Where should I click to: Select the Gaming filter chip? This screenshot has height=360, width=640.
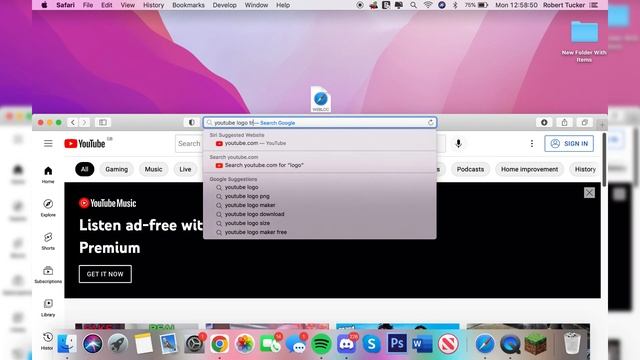point(116,169)
